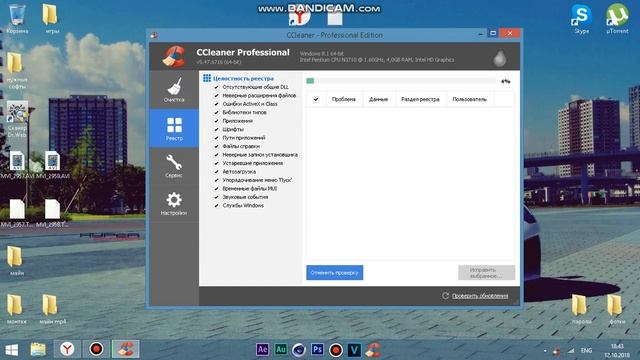Viewport: 640px width, 360px height.
Task: Click the Piriform pear icon in header
Action: 500,58
